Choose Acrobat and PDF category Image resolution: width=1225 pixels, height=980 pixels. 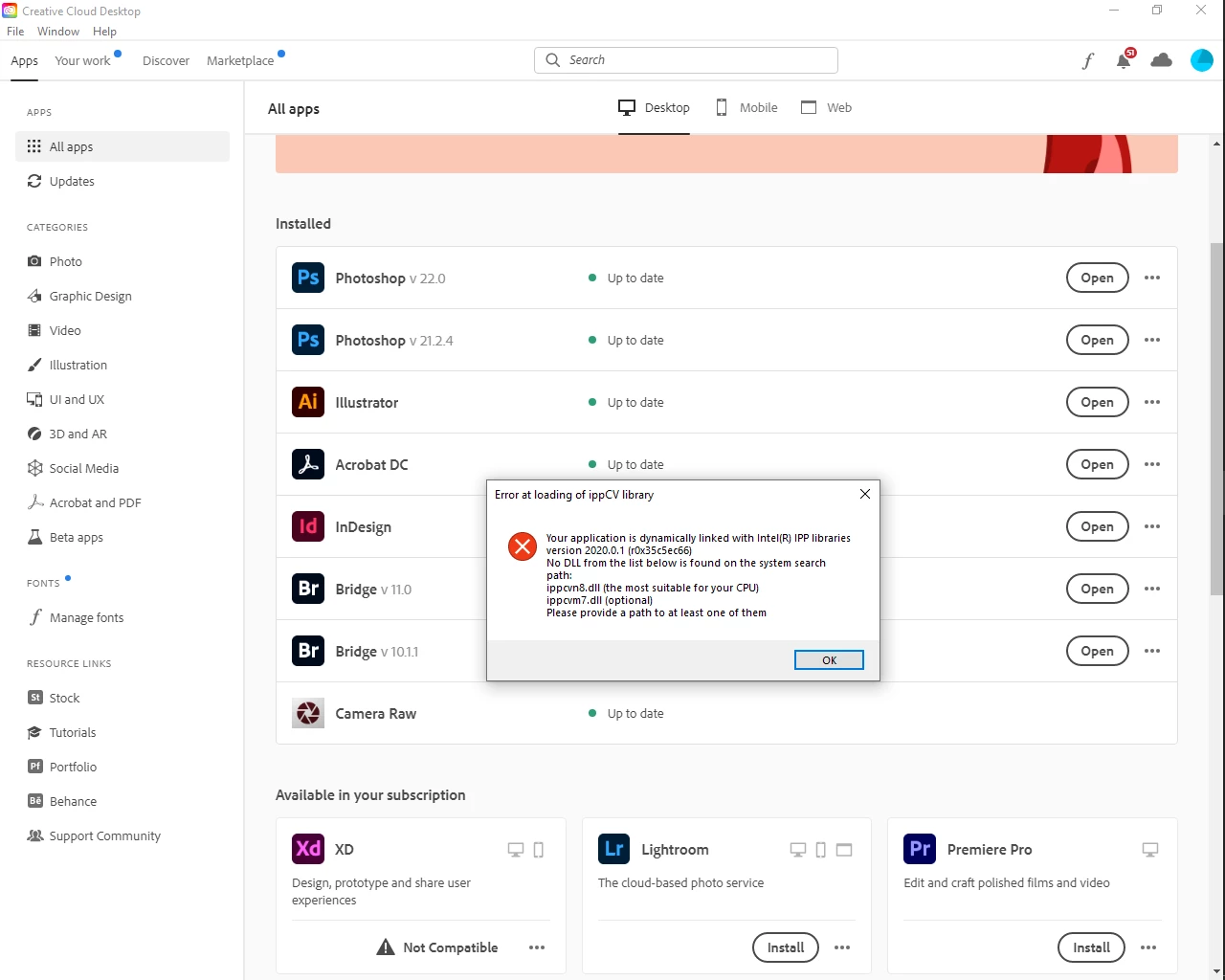[x=122, y=502]
